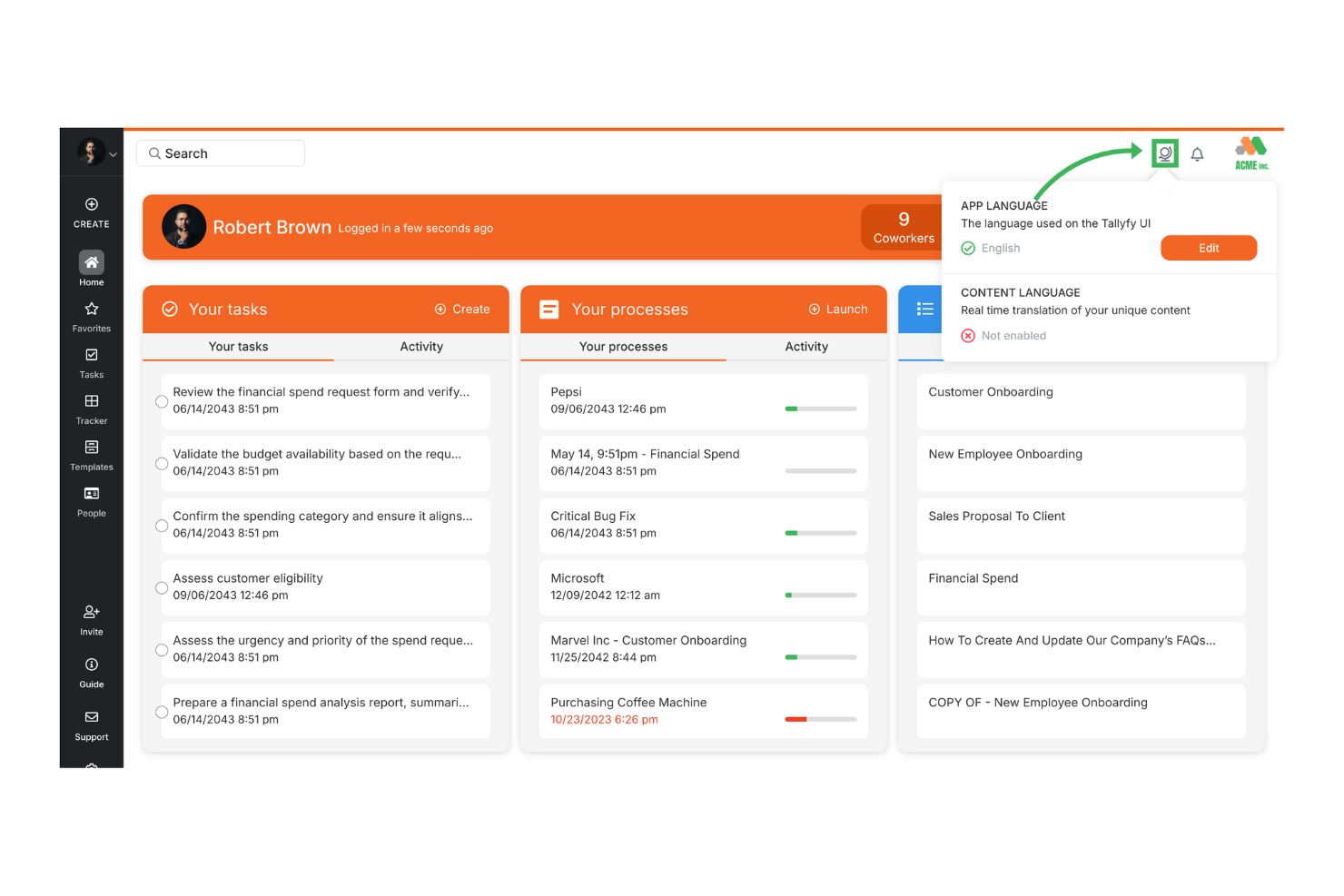
Task: Mark 'Prepare a financial spend analysis' task complete
Action: coord(162,713)
